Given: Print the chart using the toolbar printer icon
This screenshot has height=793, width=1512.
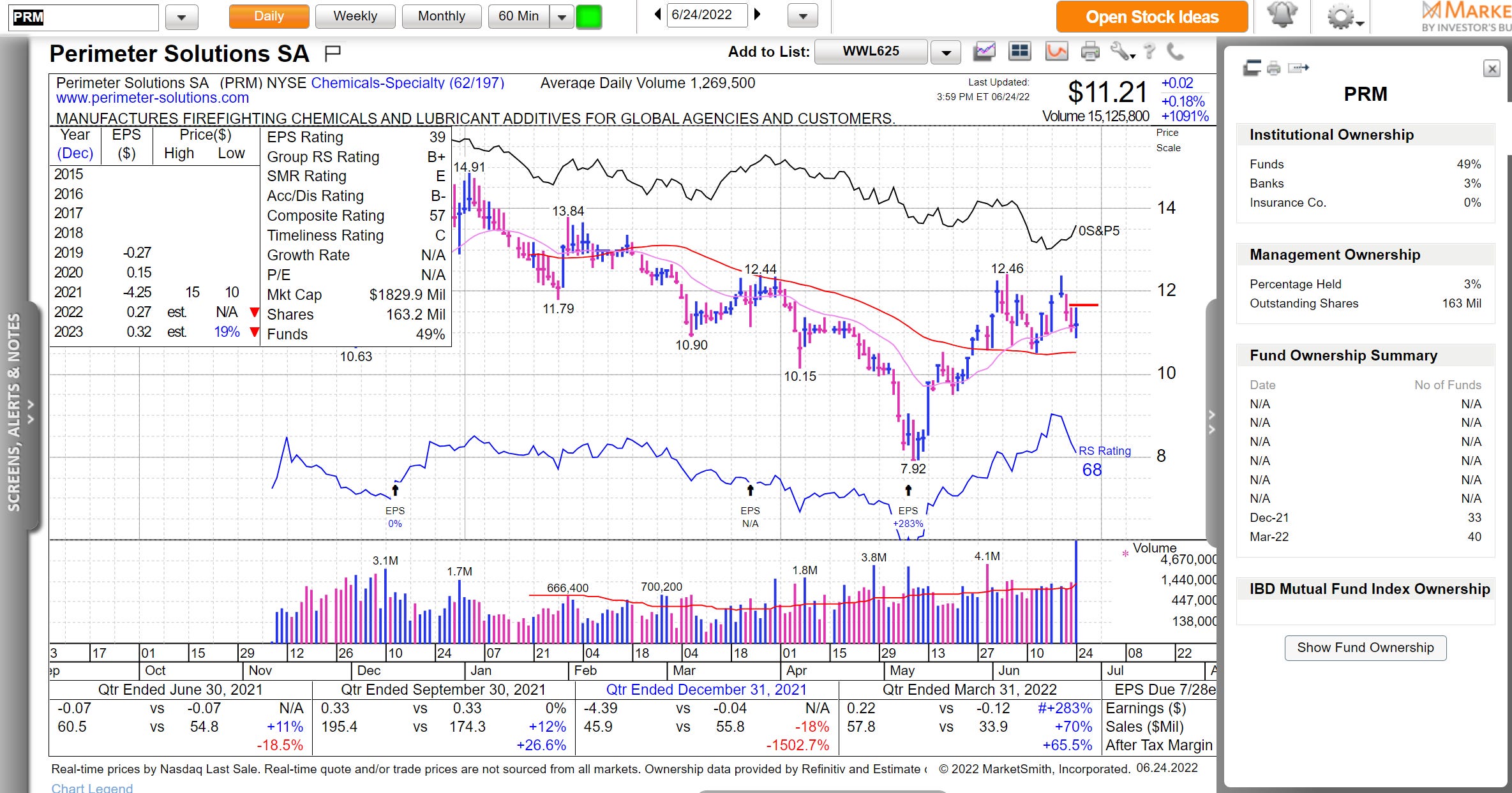Looking at the screenshot, I should tap(1090, 52).
